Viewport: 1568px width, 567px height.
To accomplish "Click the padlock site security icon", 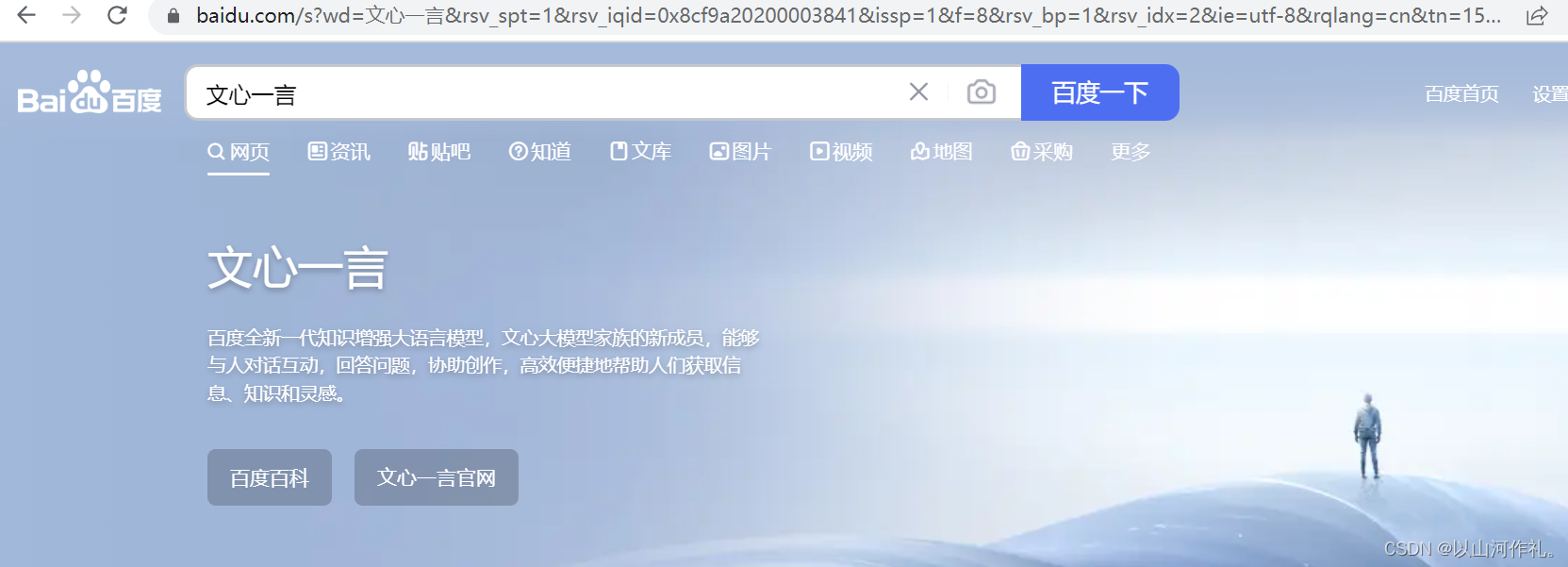I will coord(173,16).
